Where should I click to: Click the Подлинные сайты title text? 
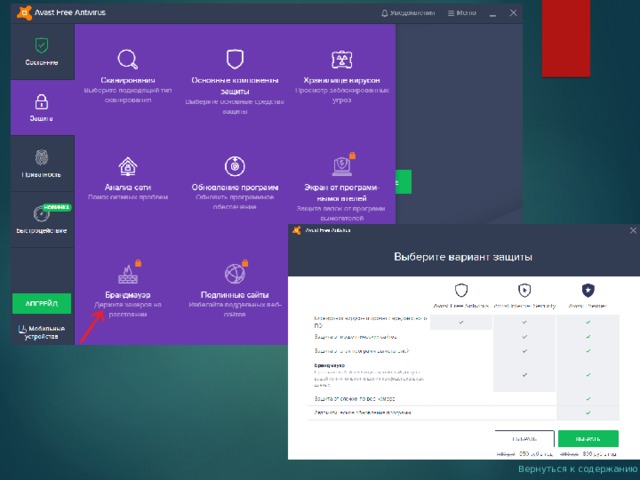click(x=235, y=295)
